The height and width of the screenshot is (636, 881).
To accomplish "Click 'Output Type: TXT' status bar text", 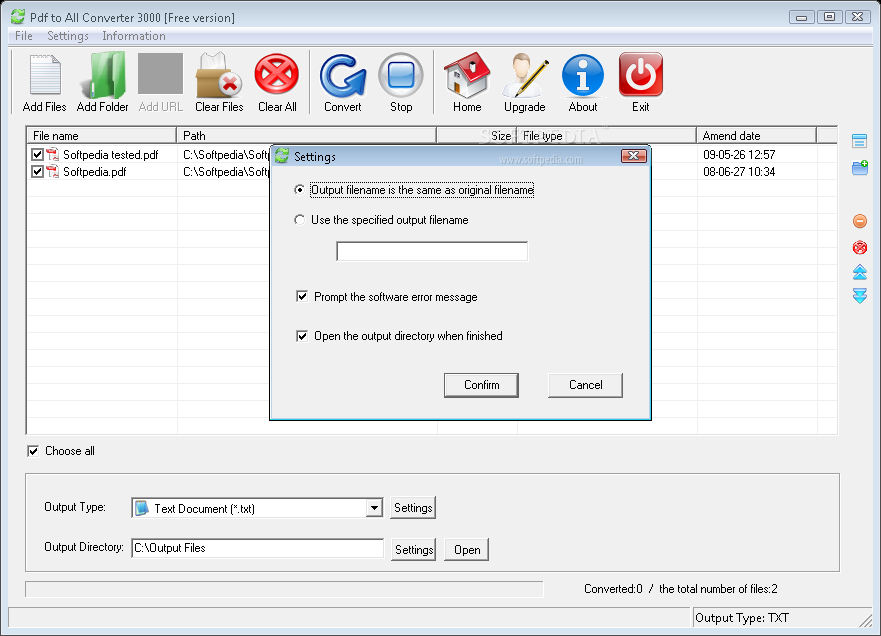I will (x=742, y=618).
